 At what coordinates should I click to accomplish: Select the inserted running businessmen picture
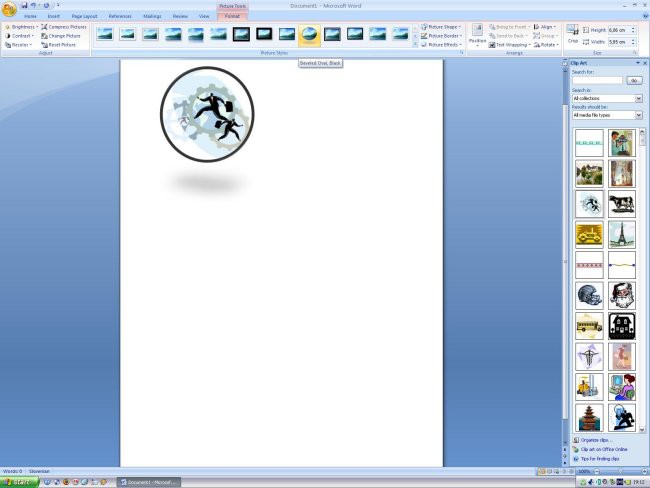(207, 114)
